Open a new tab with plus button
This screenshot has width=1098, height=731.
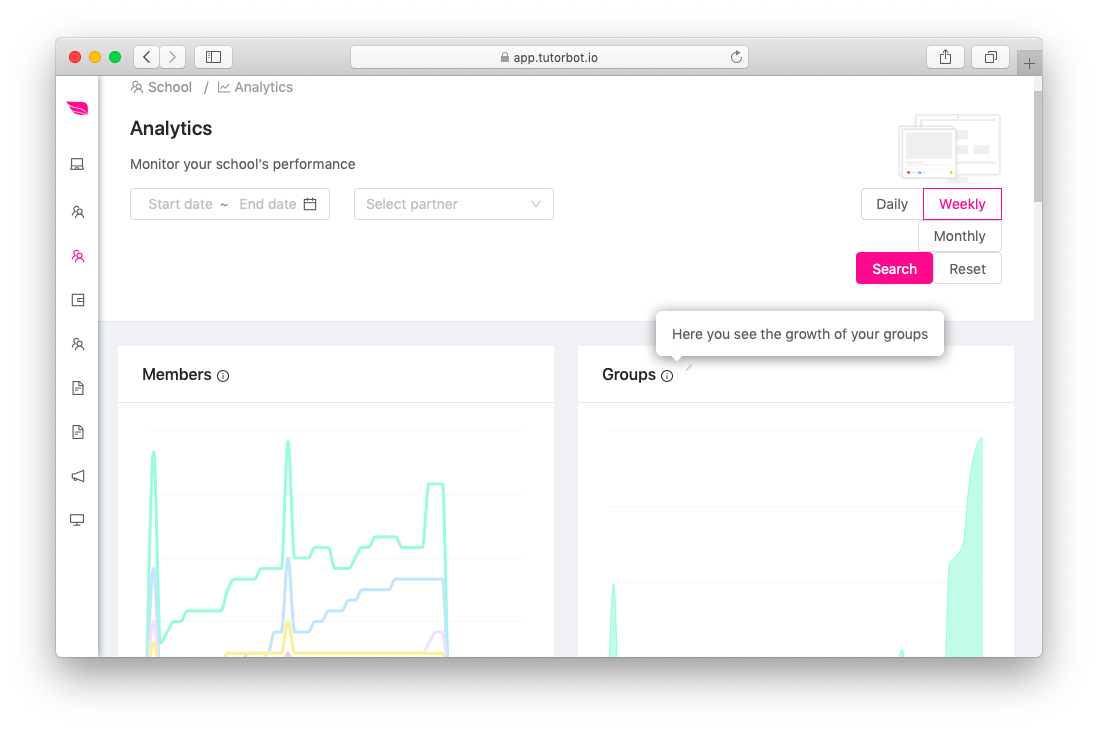[1029, 64]
